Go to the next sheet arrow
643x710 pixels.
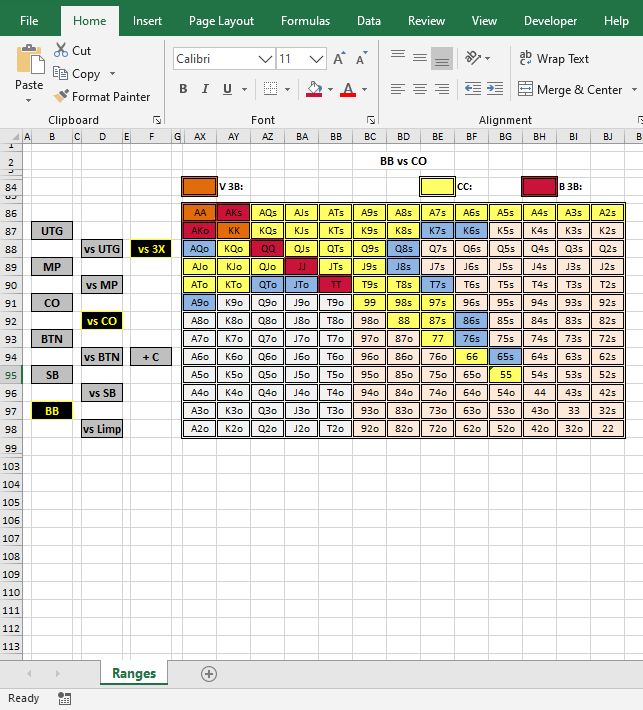point(58,674)
